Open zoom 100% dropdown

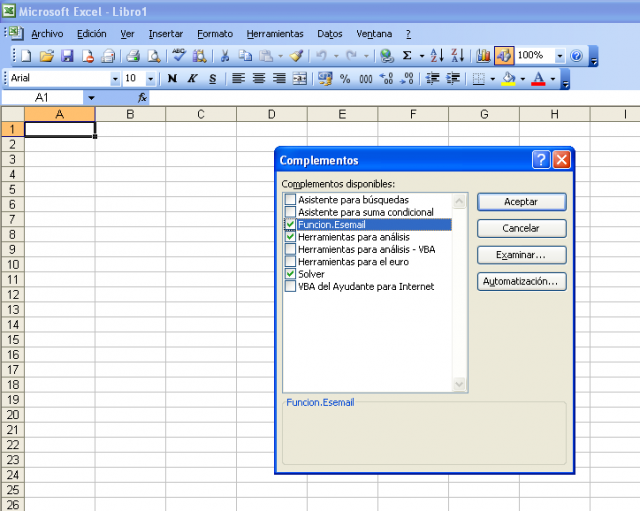[x=560, y=56]
